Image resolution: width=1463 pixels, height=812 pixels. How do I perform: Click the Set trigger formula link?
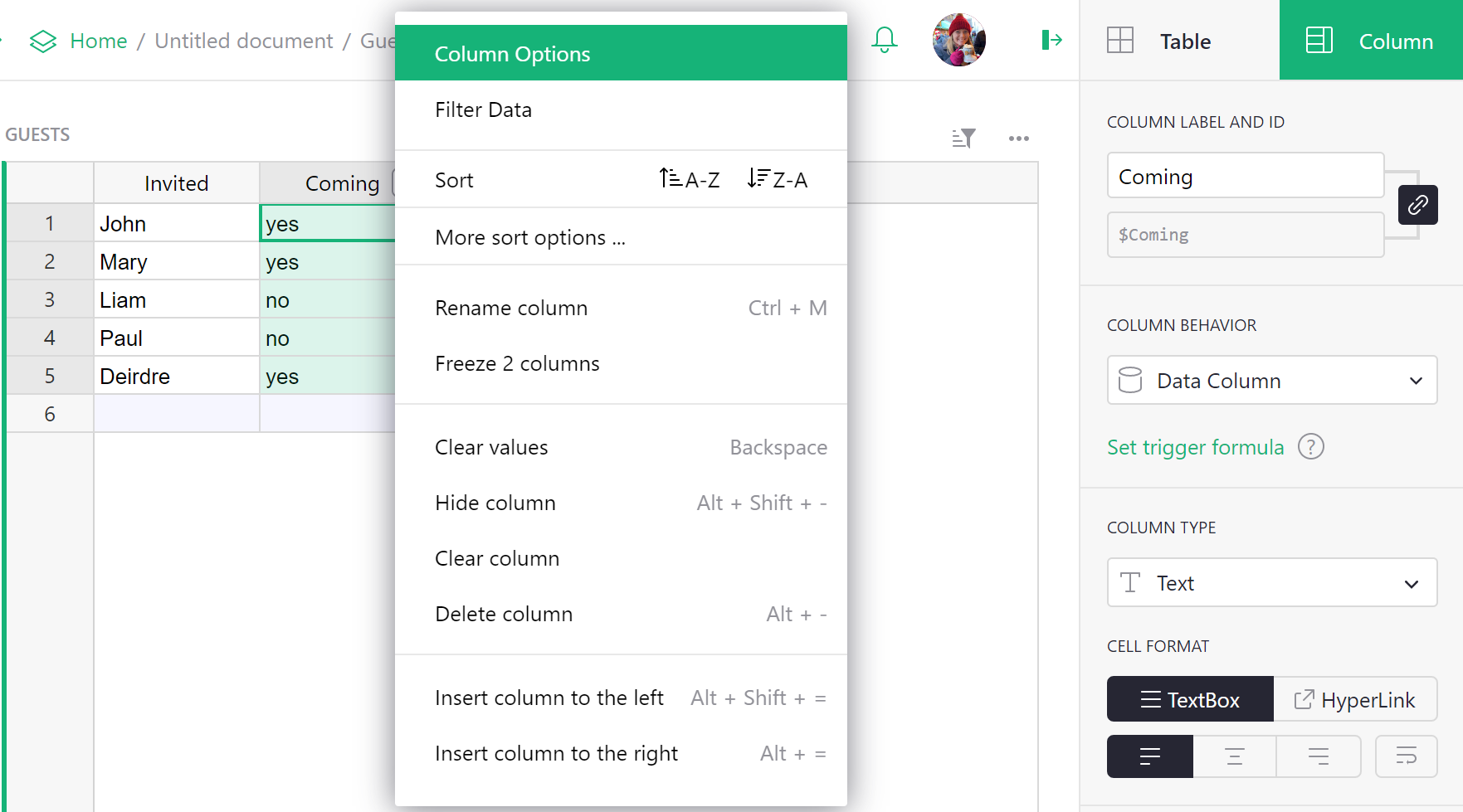click(x=1195, y=447)
